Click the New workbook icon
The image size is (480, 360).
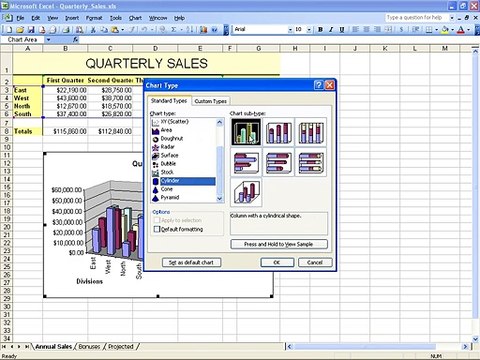9,30
